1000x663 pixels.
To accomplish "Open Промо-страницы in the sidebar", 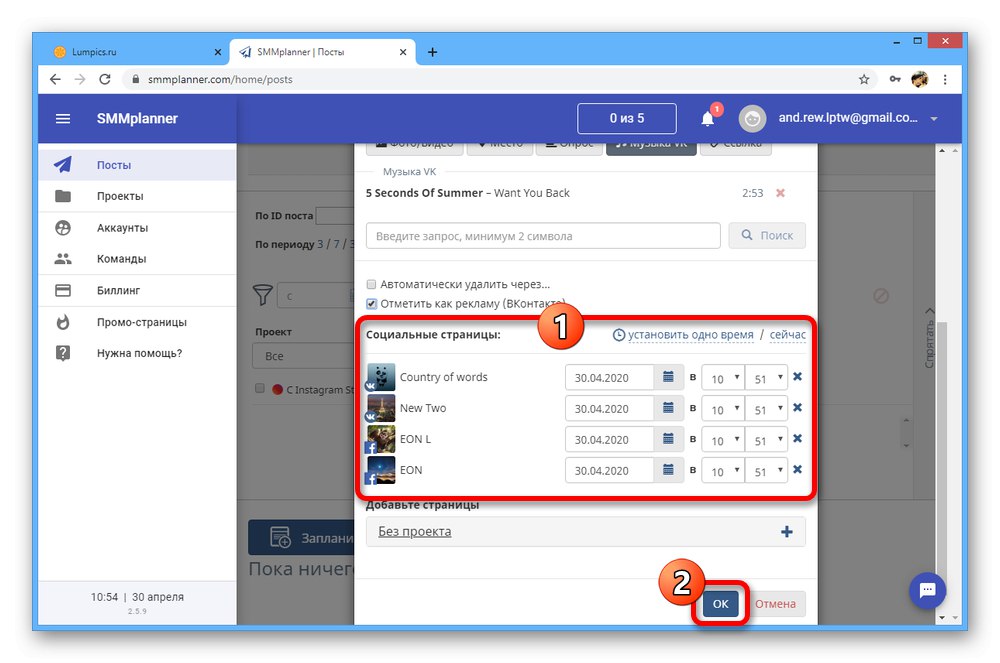I will coord(137,322).
